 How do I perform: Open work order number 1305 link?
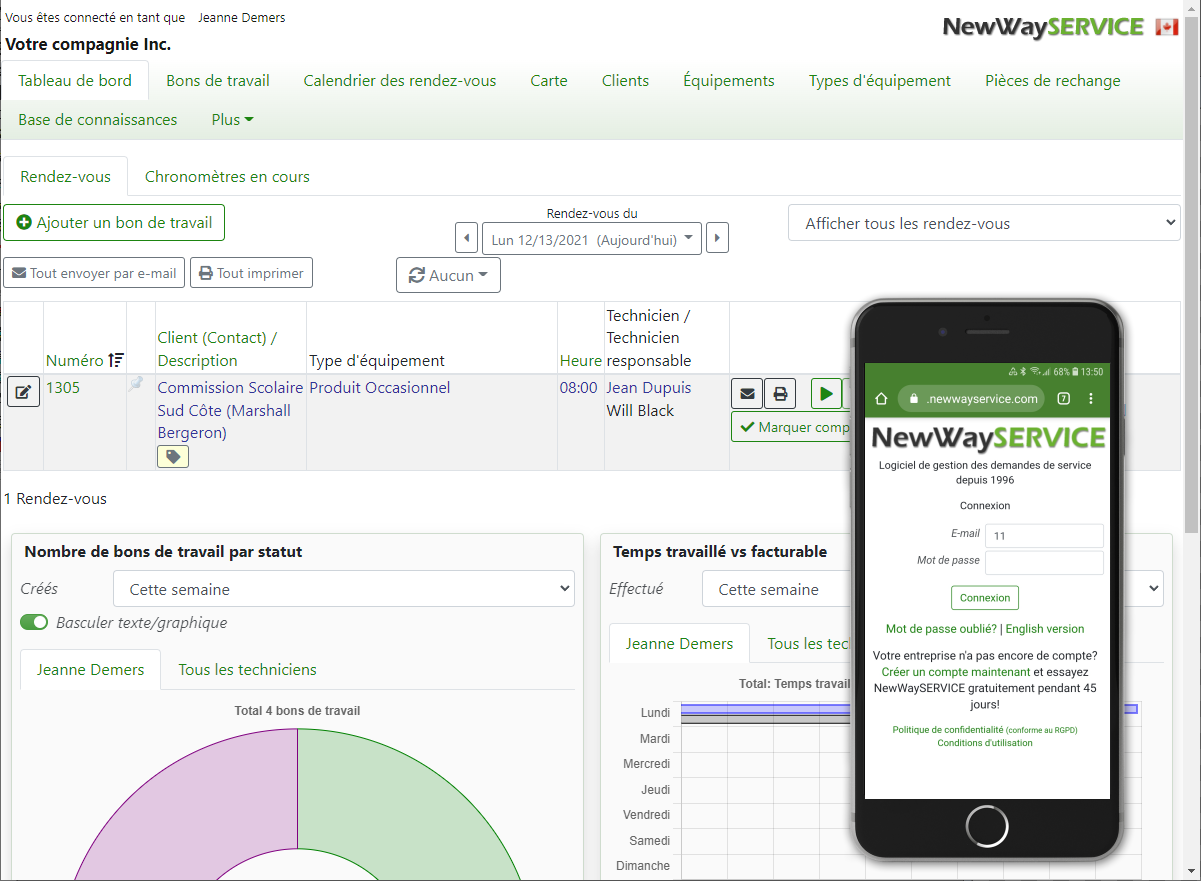pyautogui.click(x=63, y=387)
